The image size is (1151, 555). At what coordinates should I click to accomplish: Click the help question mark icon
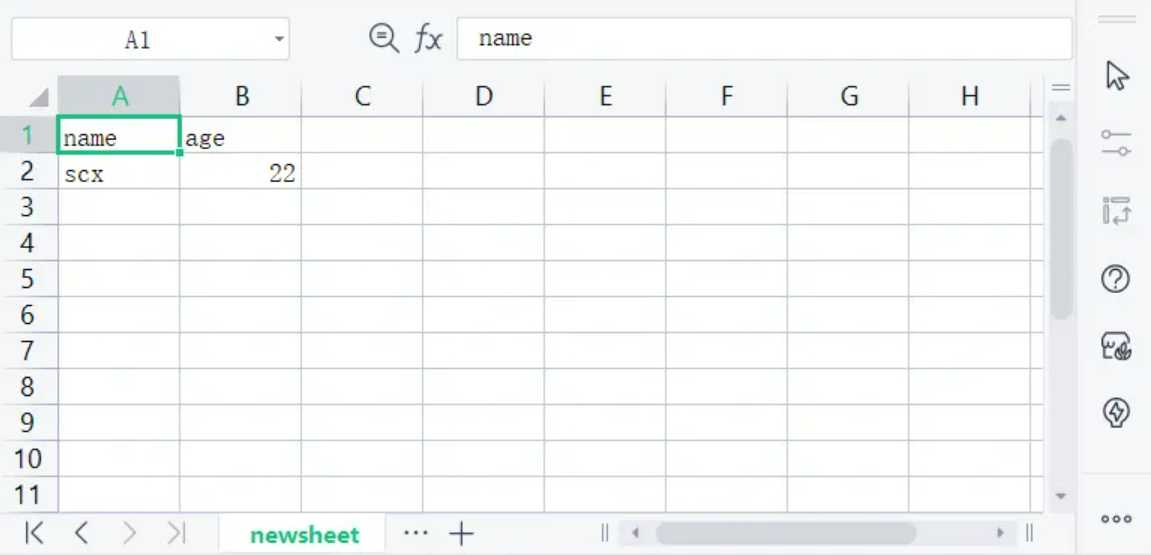1116,279
